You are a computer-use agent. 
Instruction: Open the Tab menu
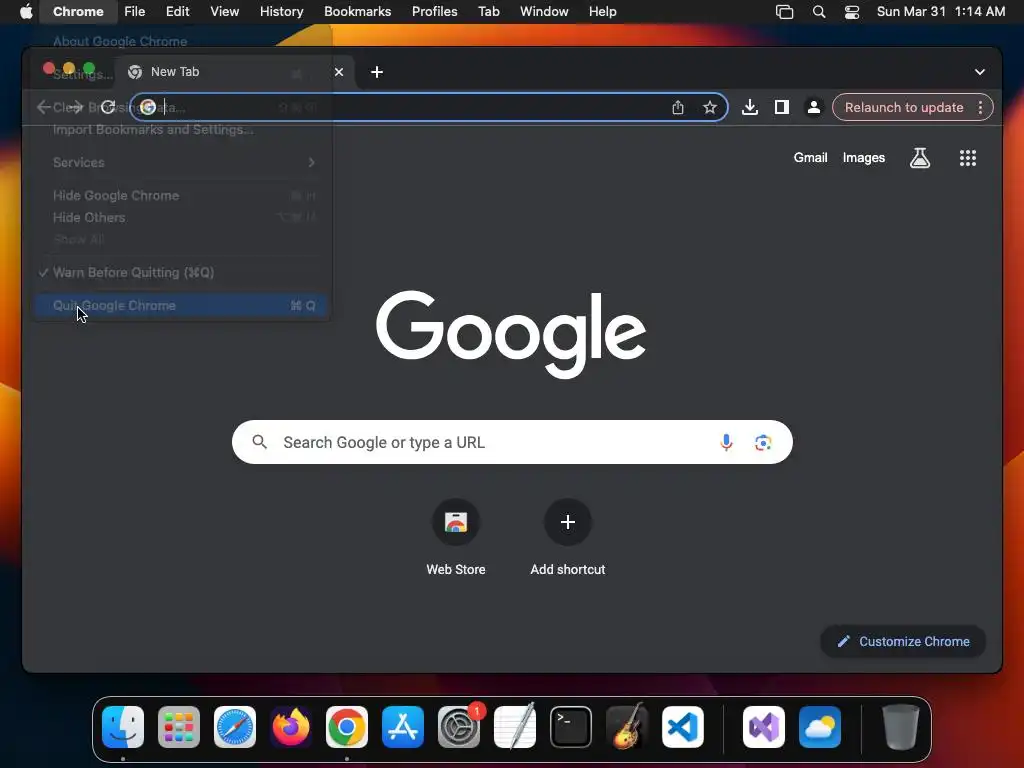click(x=488, y=12)
